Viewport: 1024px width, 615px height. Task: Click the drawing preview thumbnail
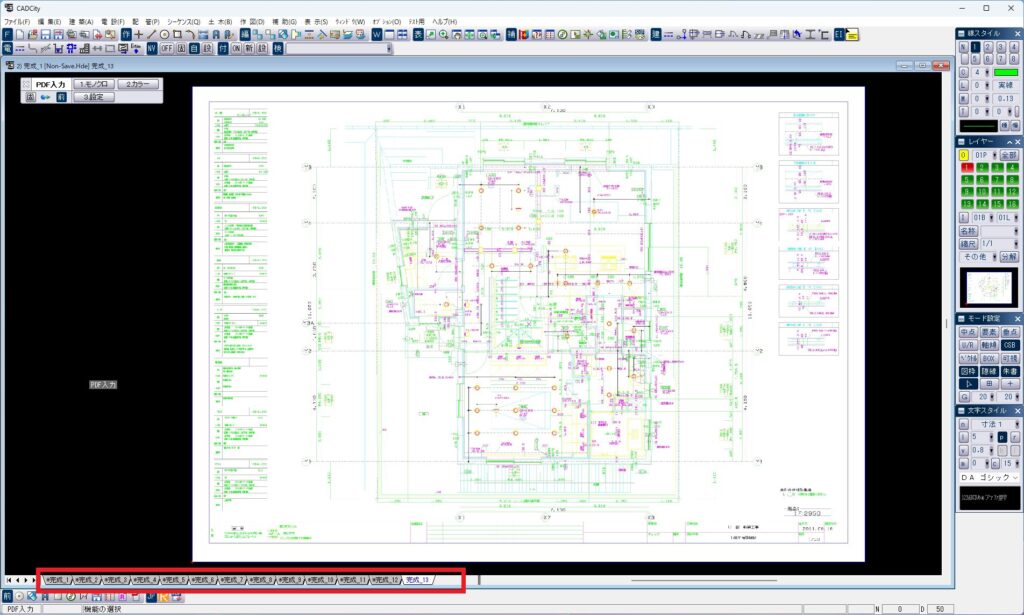[x=988, y=287]
